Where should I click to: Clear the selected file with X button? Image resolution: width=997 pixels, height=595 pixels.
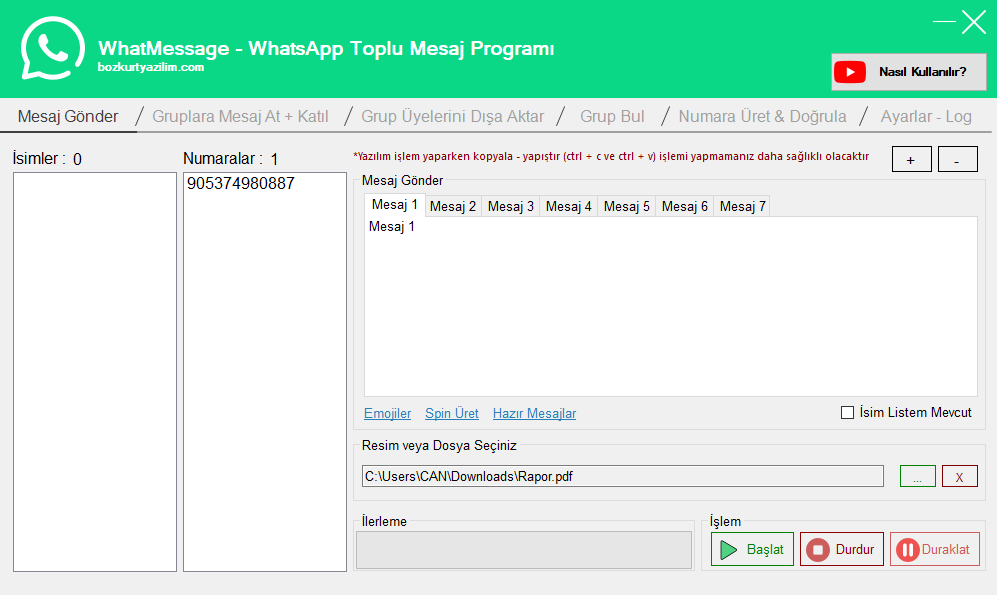tap(959, 476)
